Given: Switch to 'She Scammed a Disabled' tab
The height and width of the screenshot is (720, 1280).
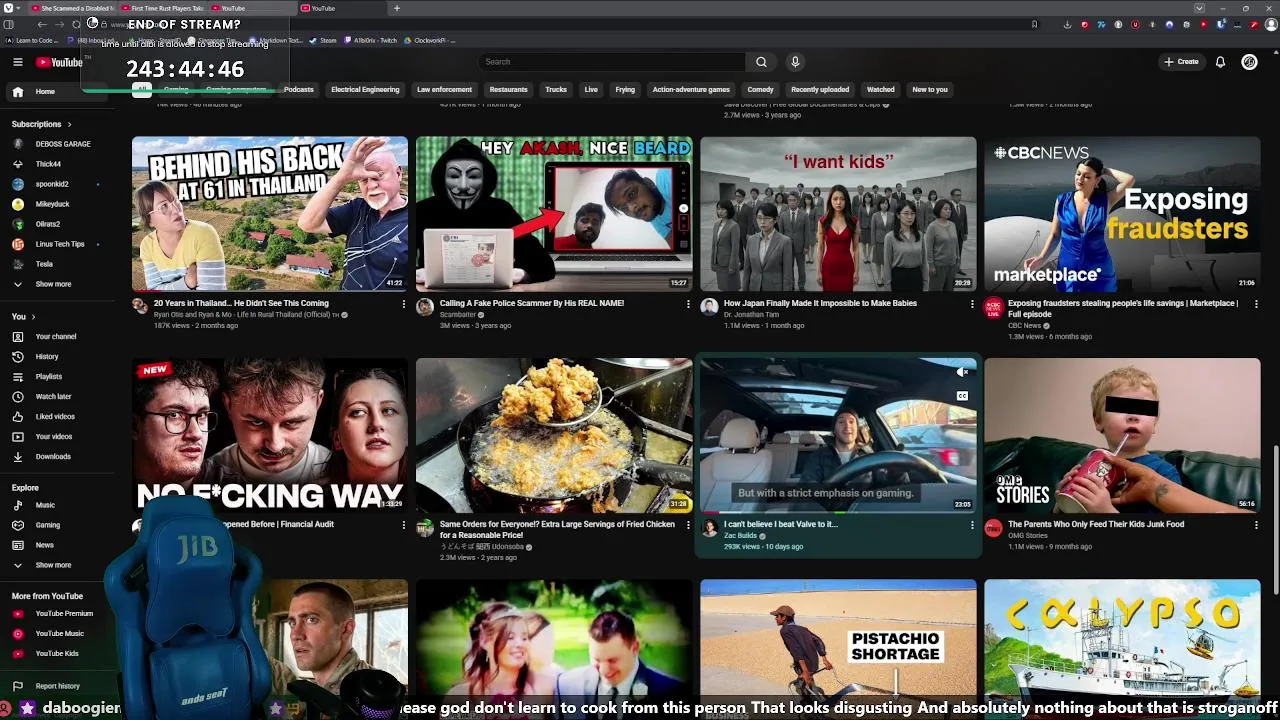Looking at the screenshot, I should (72, 8).
